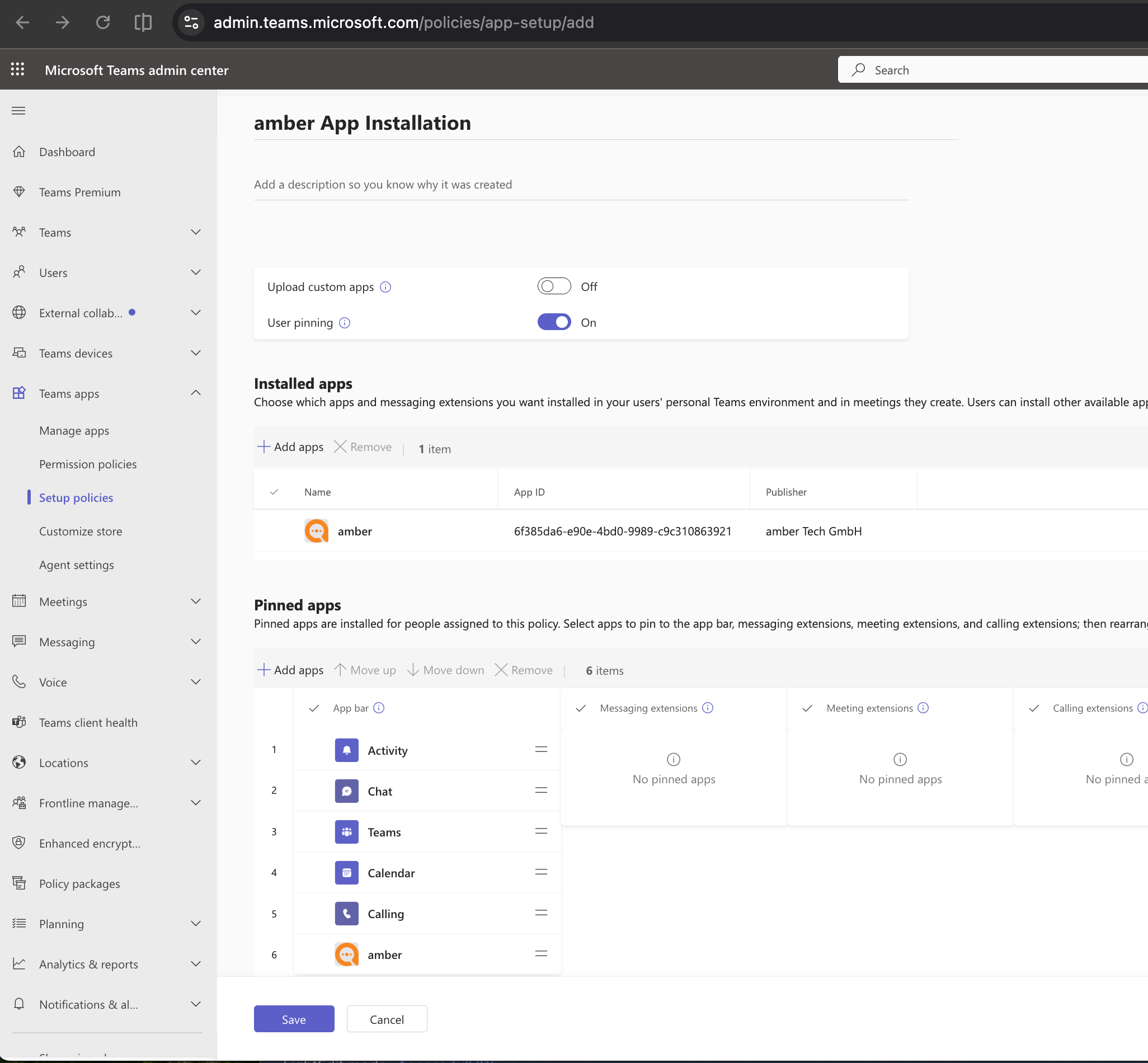Screen dimensions: 1148x1063
Task: Click the Policy packages icon
Action: pos(19,883)
